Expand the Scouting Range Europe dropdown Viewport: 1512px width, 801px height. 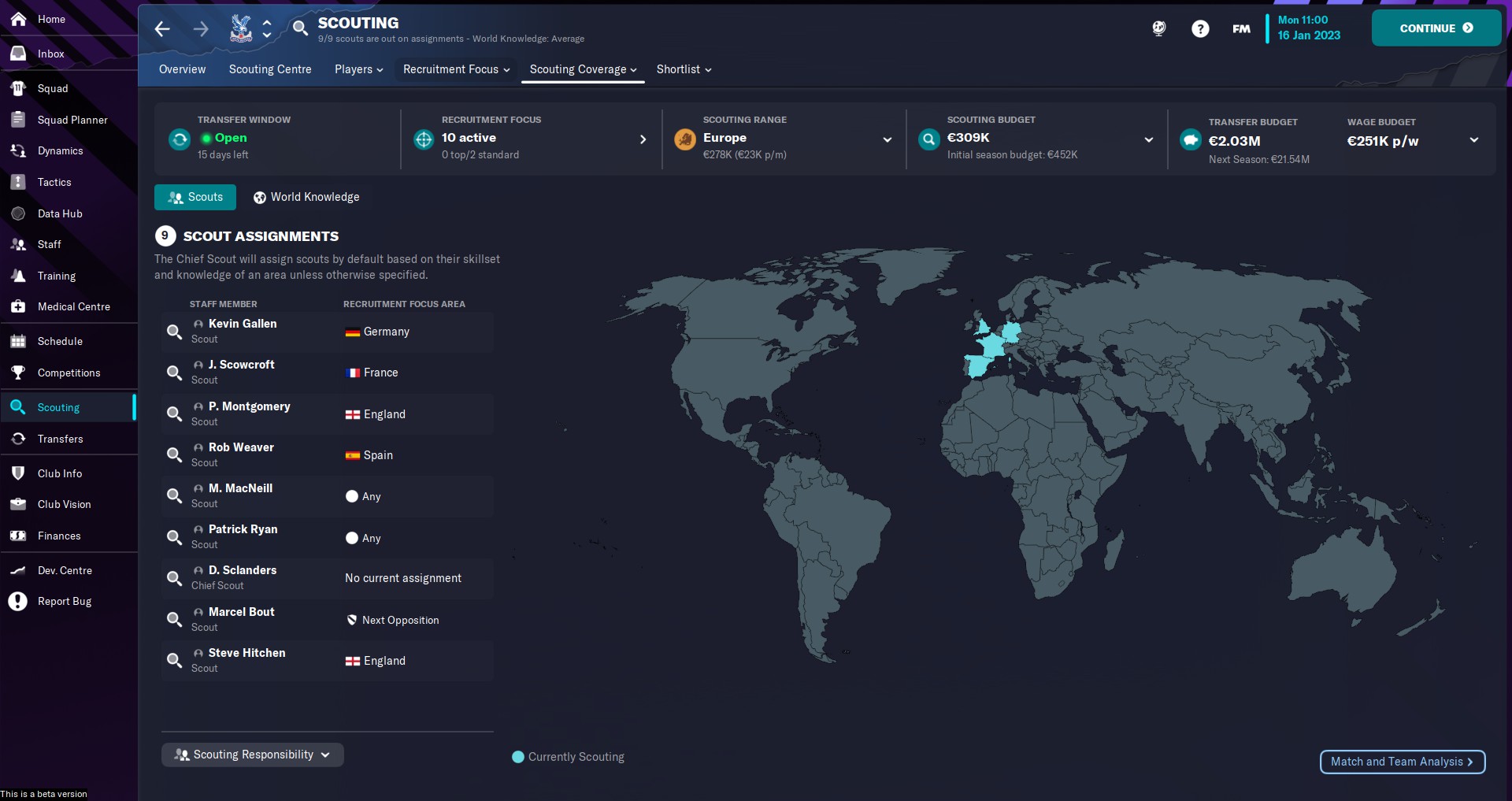pyautogui.click(x=887, y=139)
